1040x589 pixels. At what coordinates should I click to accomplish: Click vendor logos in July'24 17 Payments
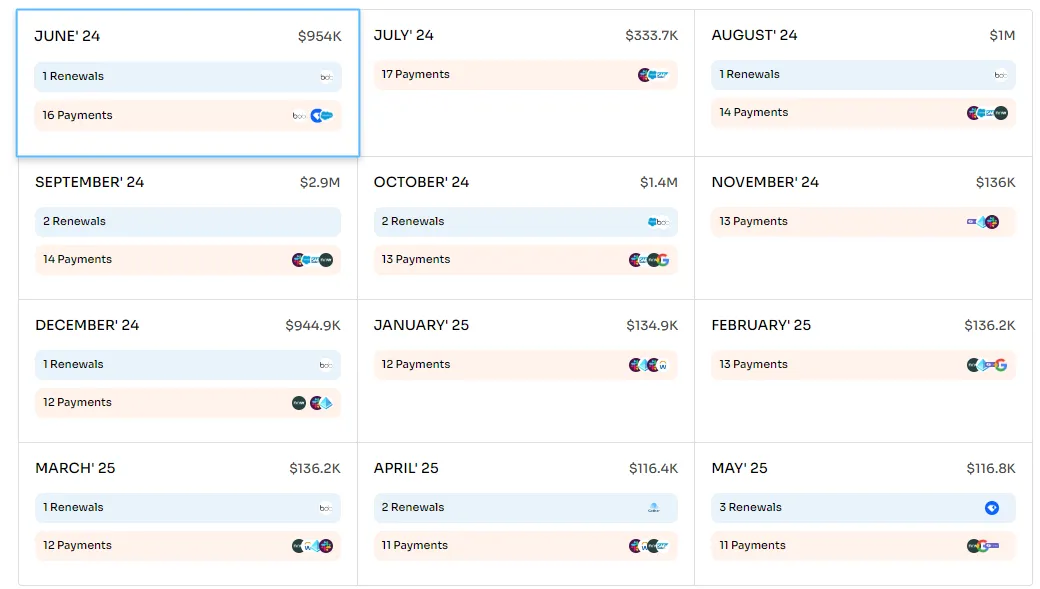(653, 75)
